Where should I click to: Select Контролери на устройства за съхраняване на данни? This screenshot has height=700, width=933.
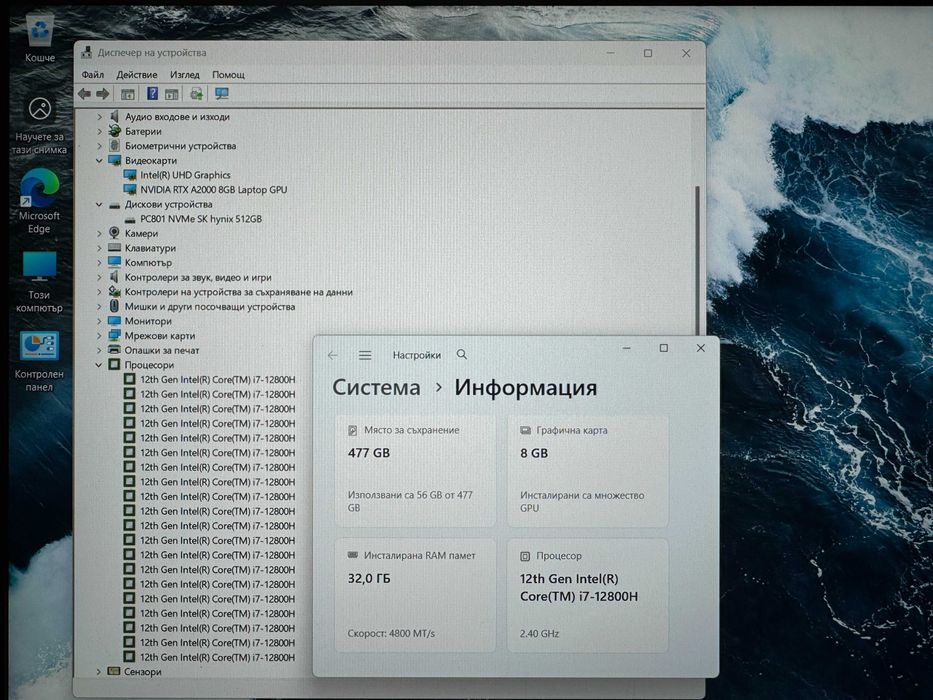[239, 292]
